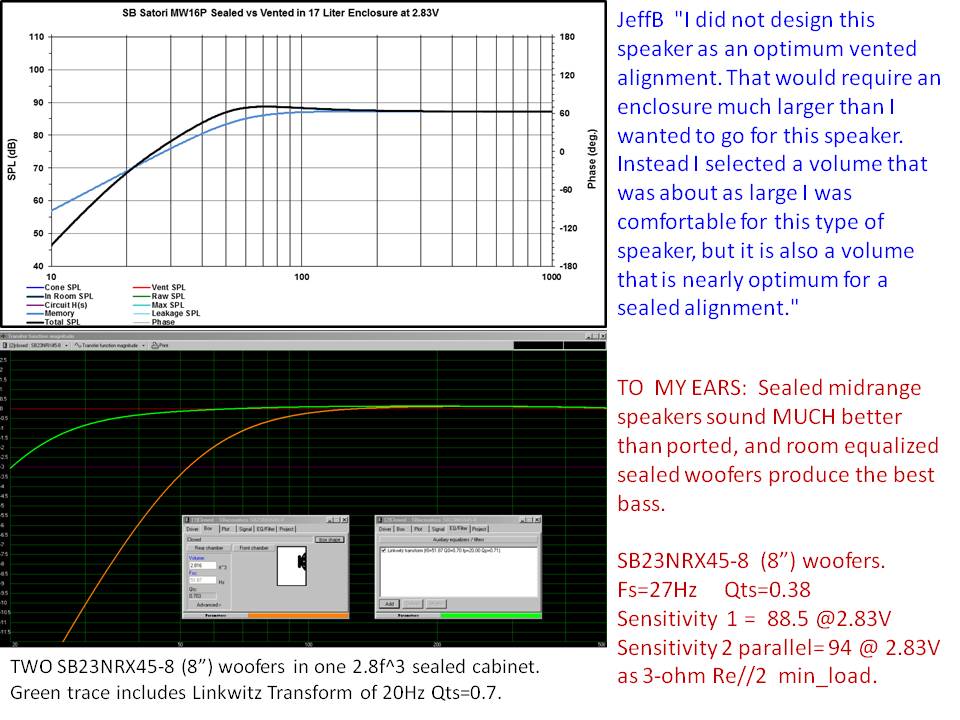Click the Front chamber button
This screenshot has width=960, height=720.
(x=254, y=548)
